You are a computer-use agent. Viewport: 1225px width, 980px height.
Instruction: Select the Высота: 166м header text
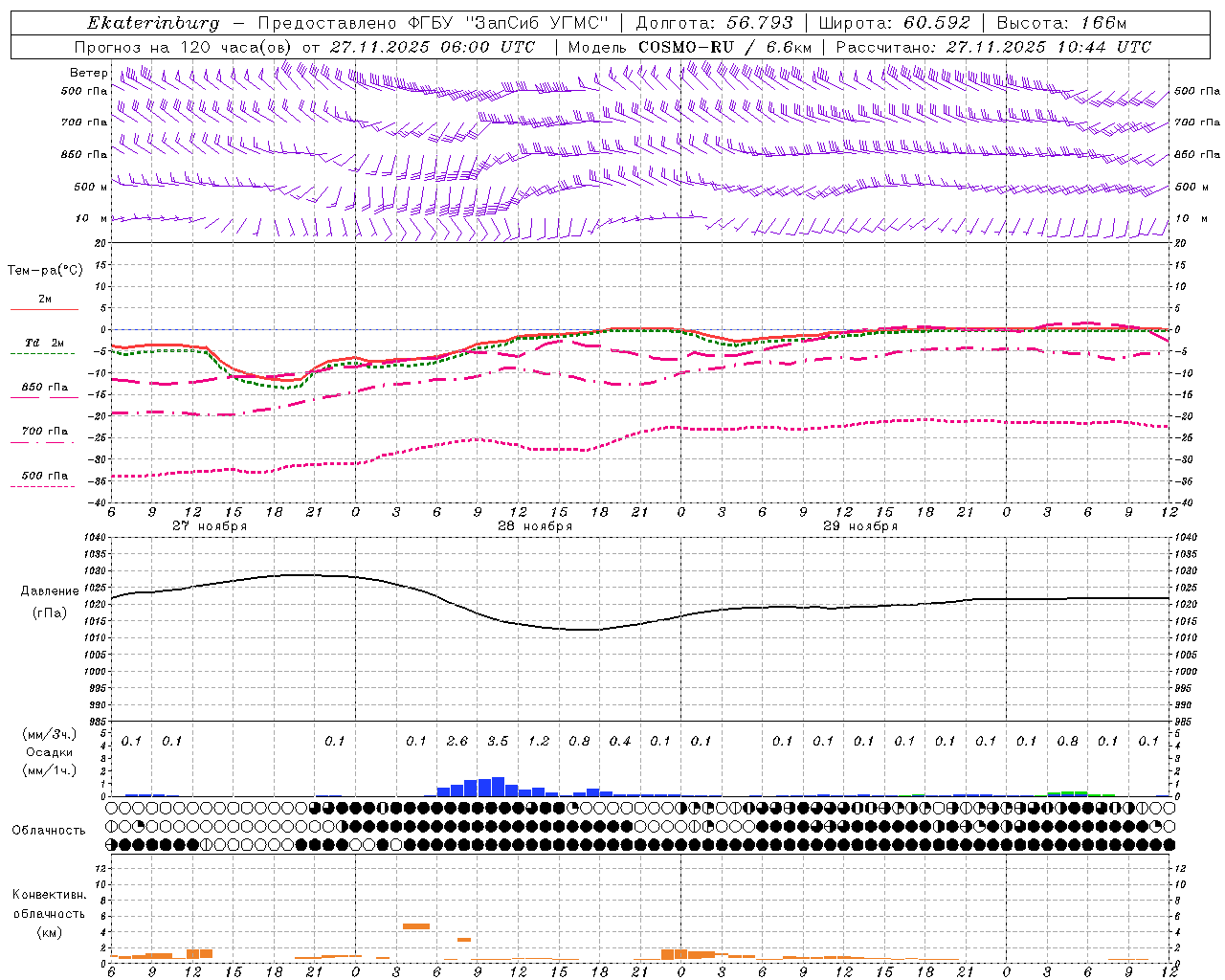pos(1061,23)
